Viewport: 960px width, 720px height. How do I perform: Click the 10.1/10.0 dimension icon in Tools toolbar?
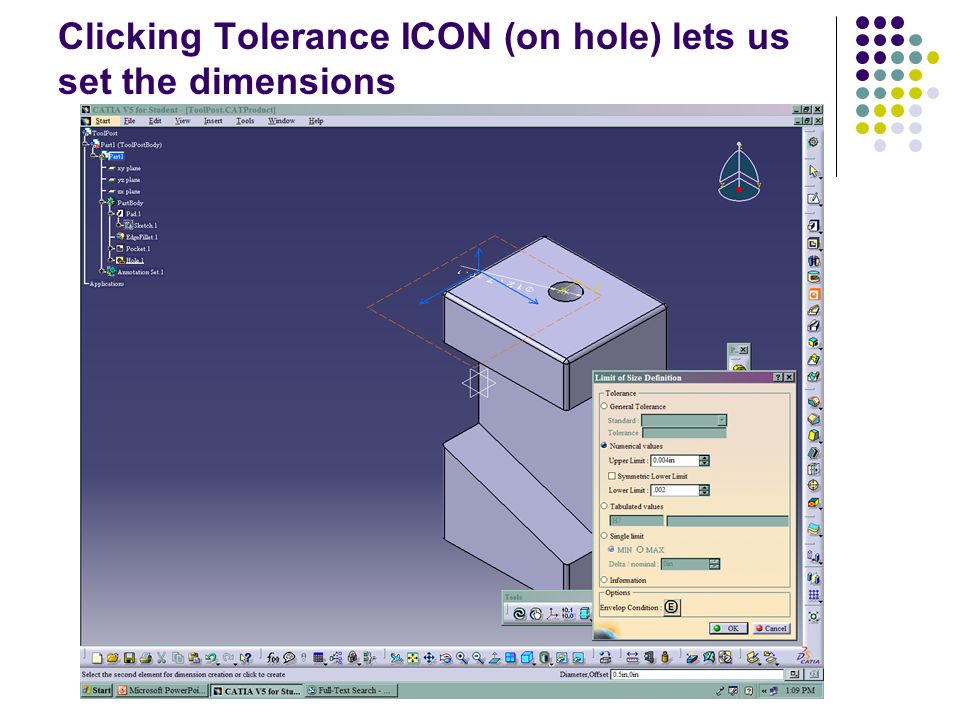(568, 613)
